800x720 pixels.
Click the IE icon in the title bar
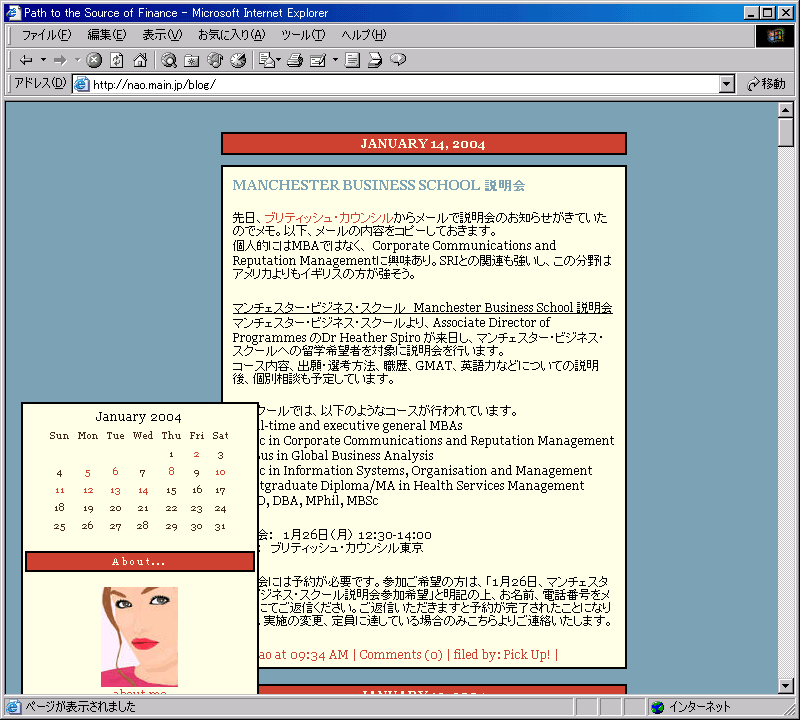pos(13,12)
